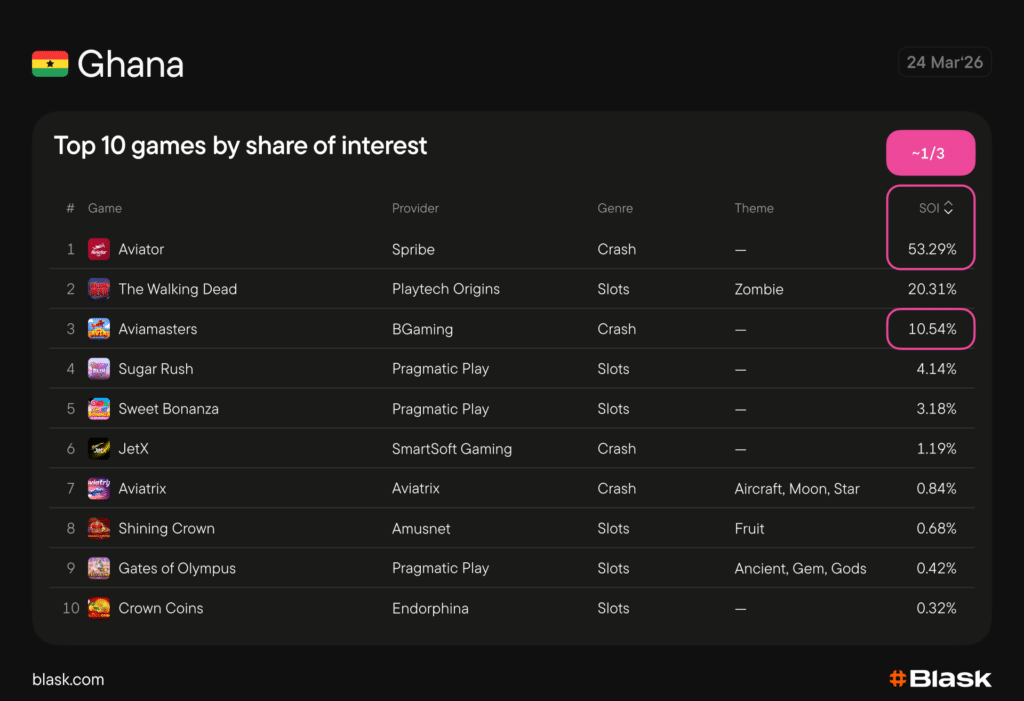
Task: Click the Aviator game icon
Action: point(99,249)
